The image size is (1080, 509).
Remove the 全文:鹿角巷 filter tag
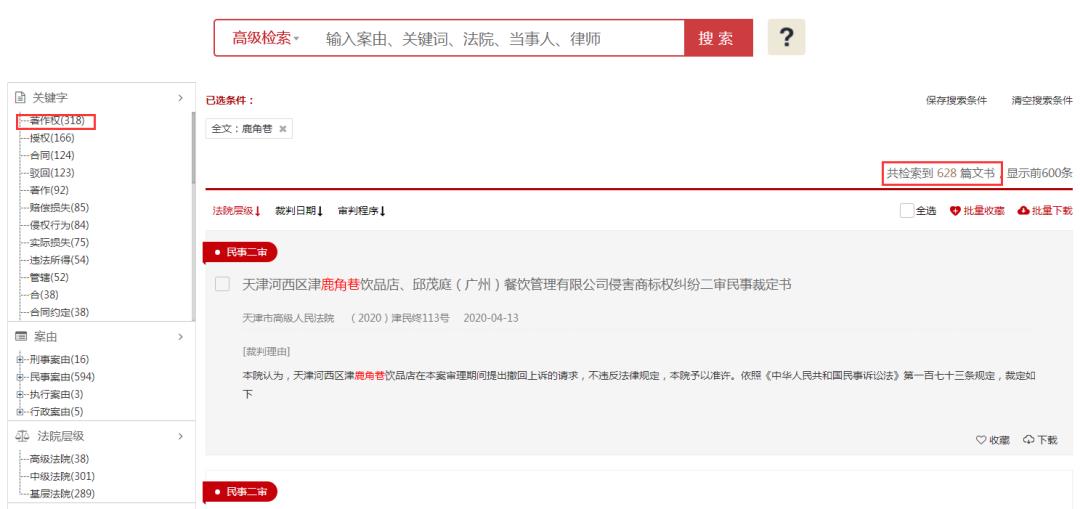[x=256, y=130]
